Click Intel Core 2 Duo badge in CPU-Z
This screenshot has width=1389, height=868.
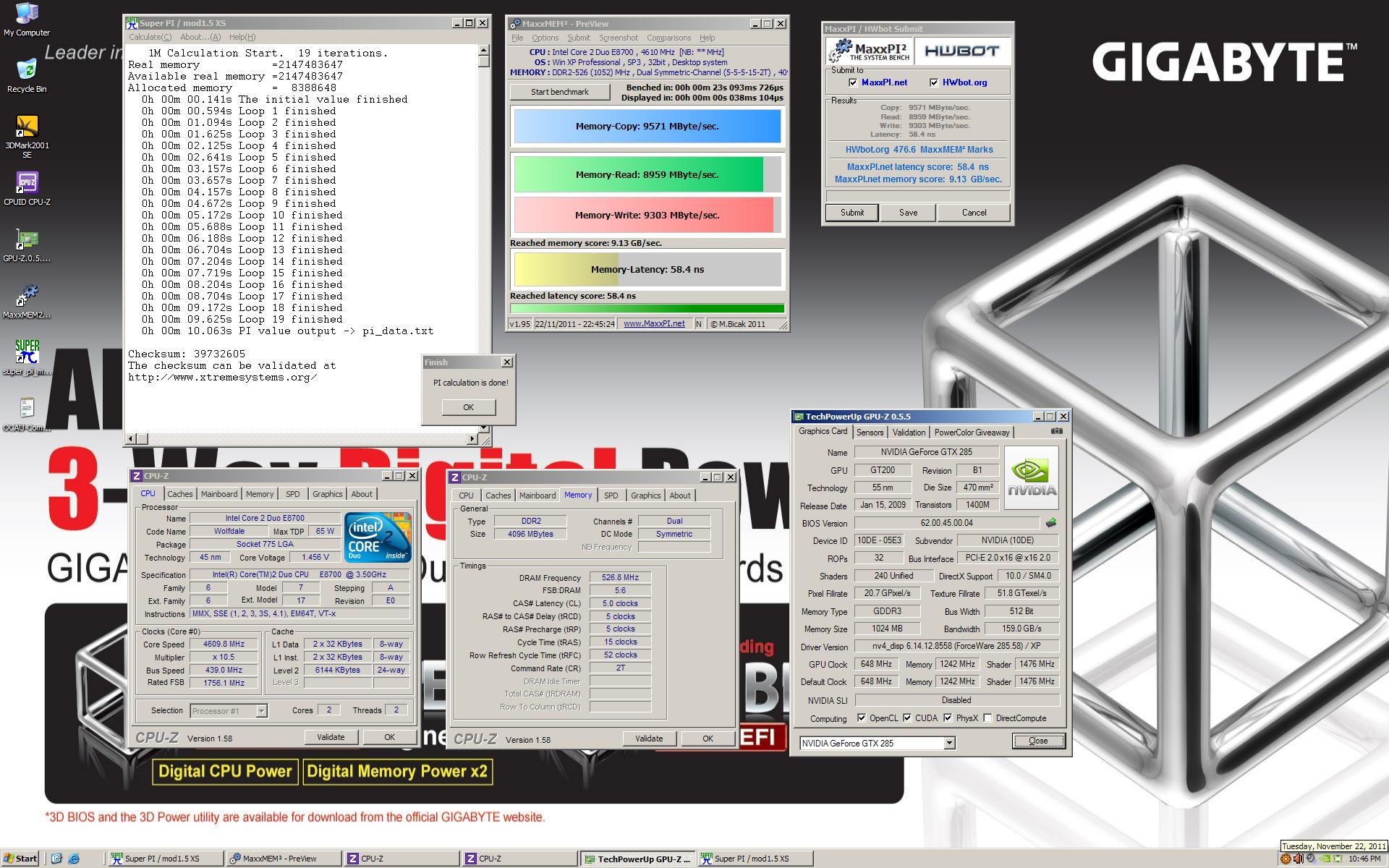click(378, 537)
